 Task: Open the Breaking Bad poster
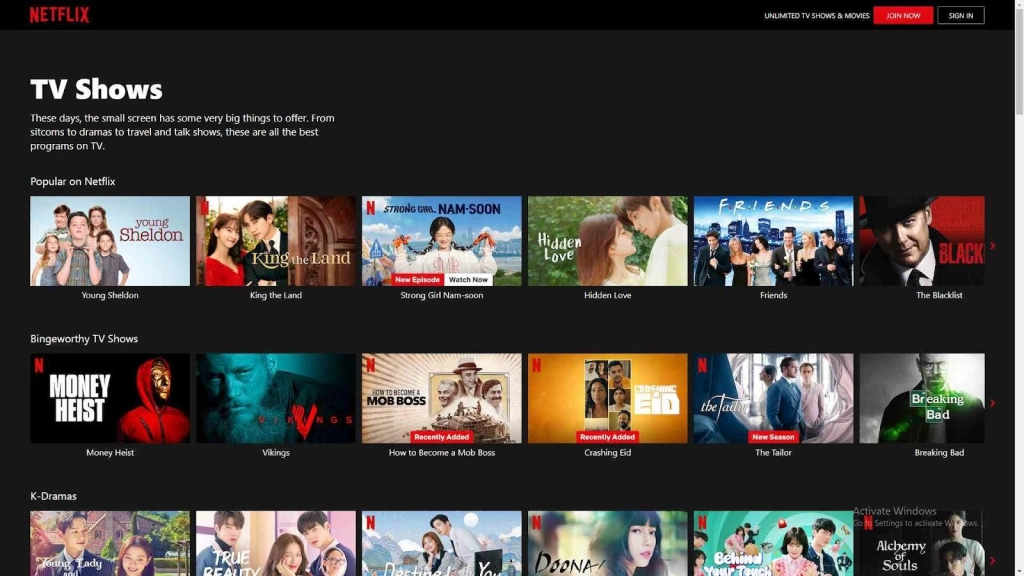click(x=921, y=398)
